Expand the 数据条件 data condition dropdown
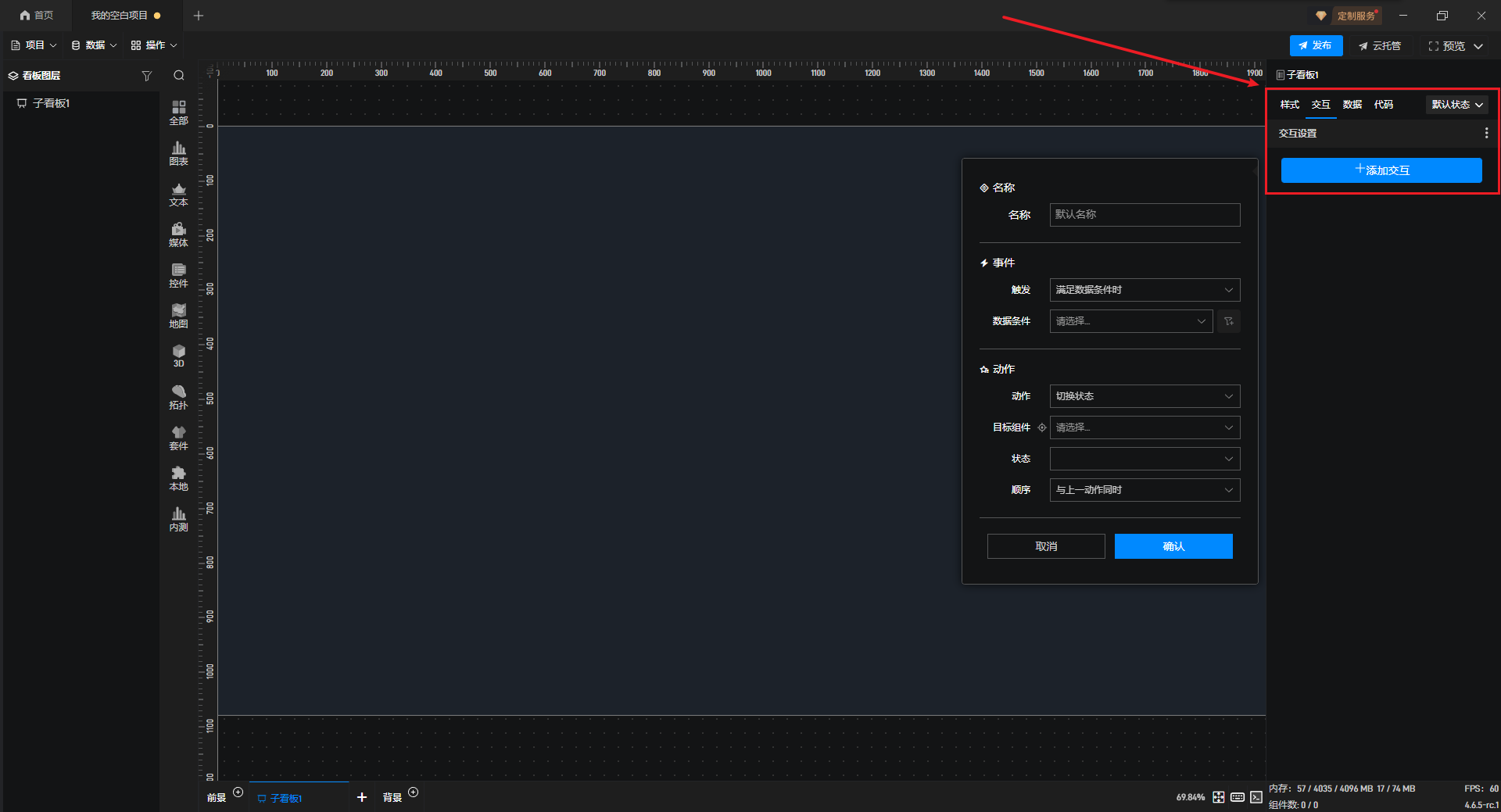Image resolution: width=1501 pixels, height=812 pixels. pyautogui.click(x=1131, y=321)
